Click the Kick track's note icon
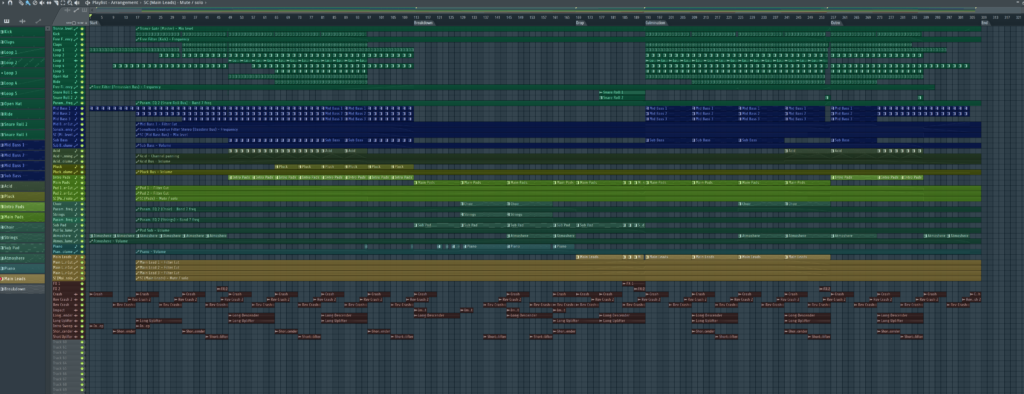 click(76, 34)
